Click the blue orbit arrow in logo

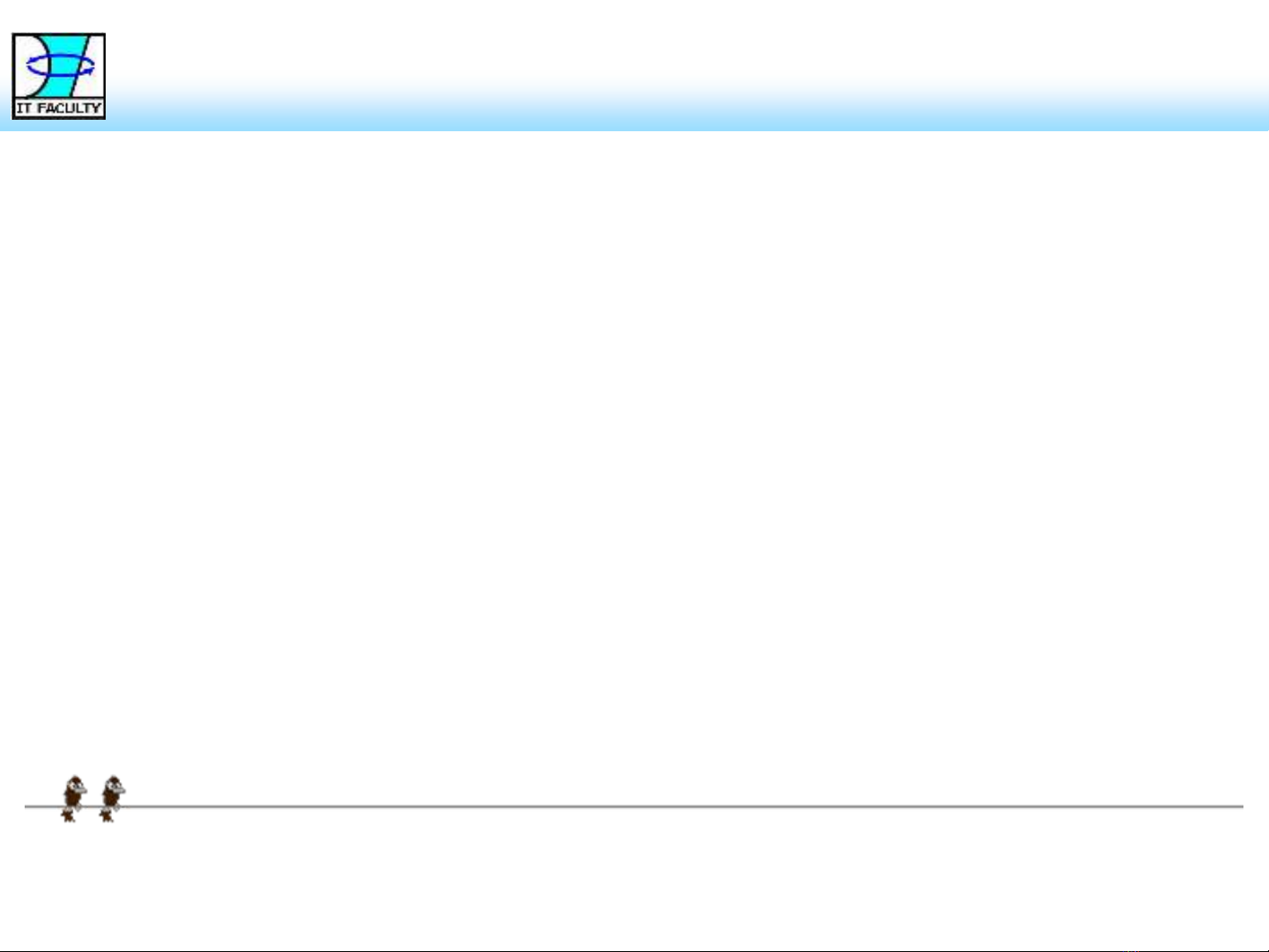(60, 65)
